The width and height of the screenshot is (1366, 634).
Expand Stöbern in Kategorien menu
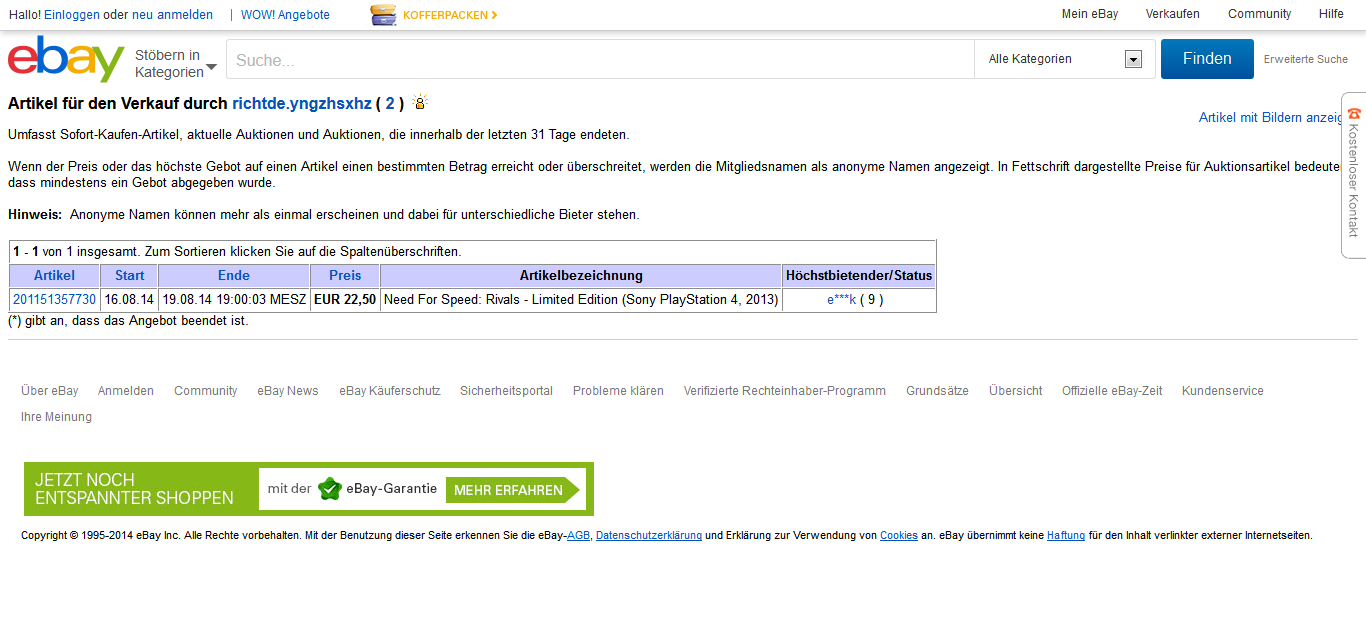[x=176, y=63]
